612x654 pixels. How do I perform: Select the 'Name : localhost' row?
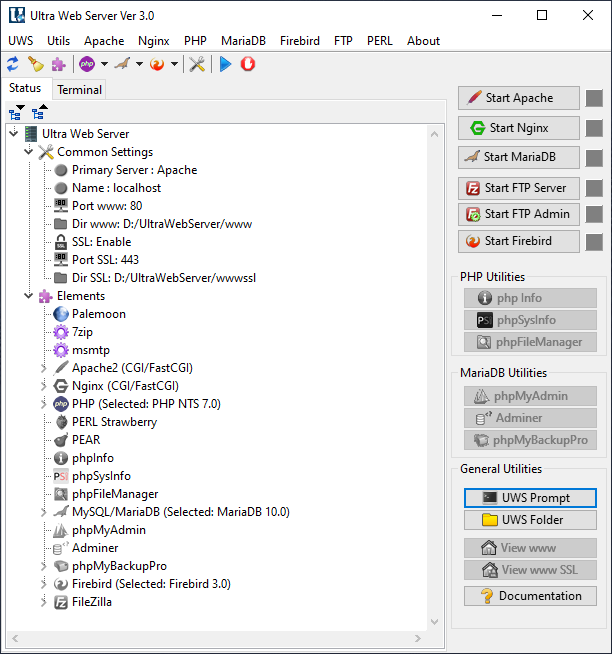click(x=116, y=188)
